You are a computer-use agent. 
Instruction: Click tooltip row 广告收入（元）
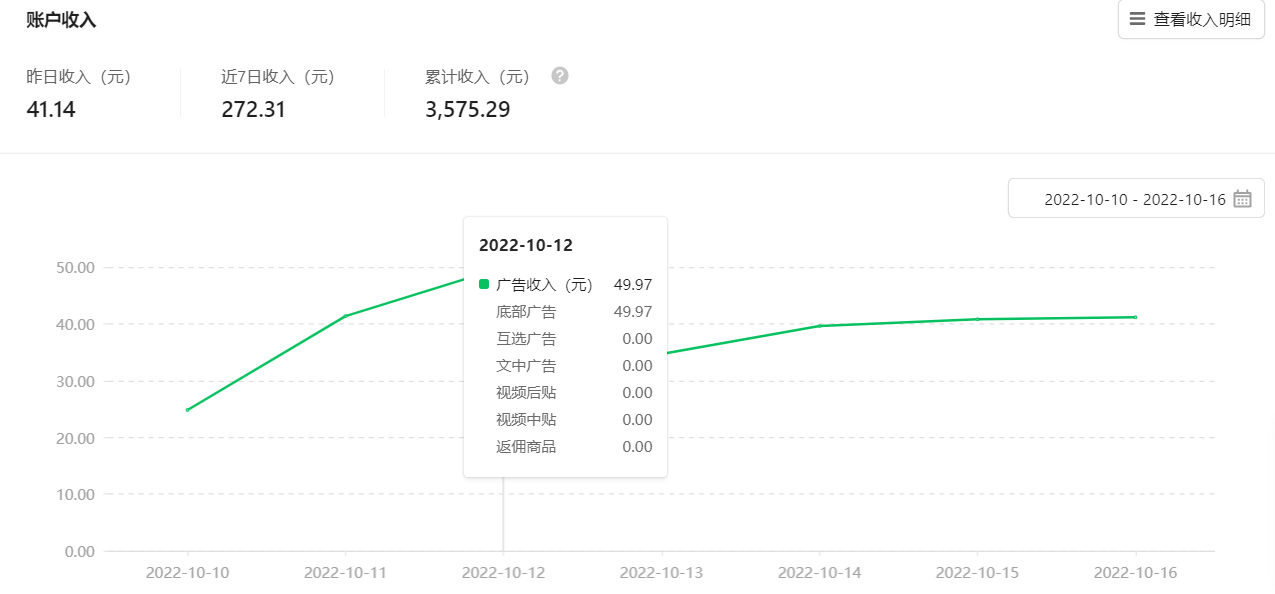(566, 285)
